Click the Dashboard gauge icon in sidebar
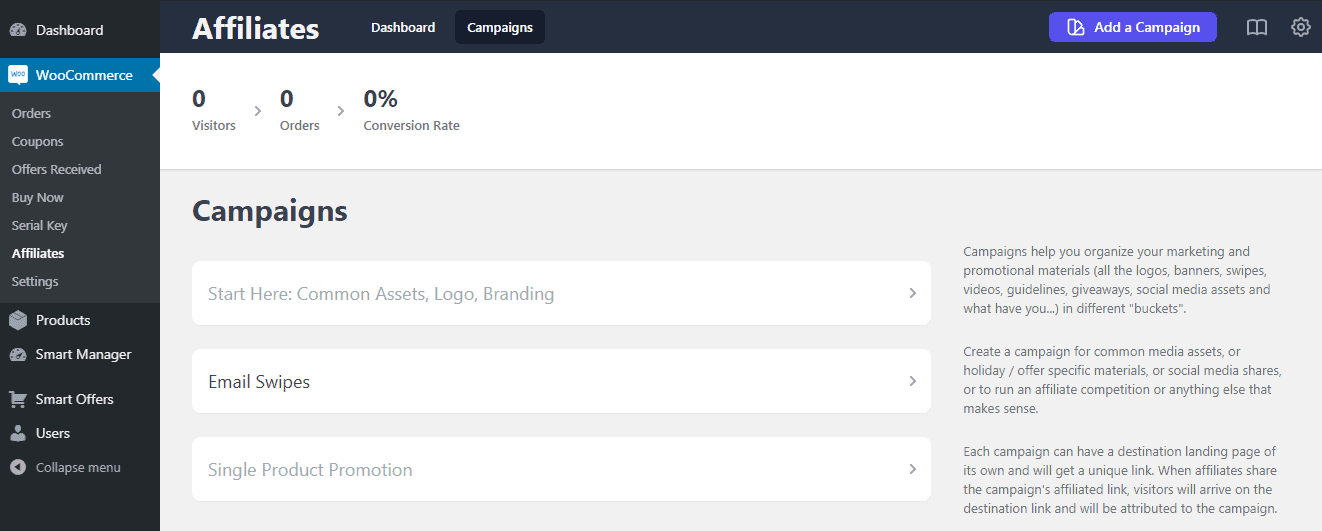The image size is (1322, 531). pos(18,30)
